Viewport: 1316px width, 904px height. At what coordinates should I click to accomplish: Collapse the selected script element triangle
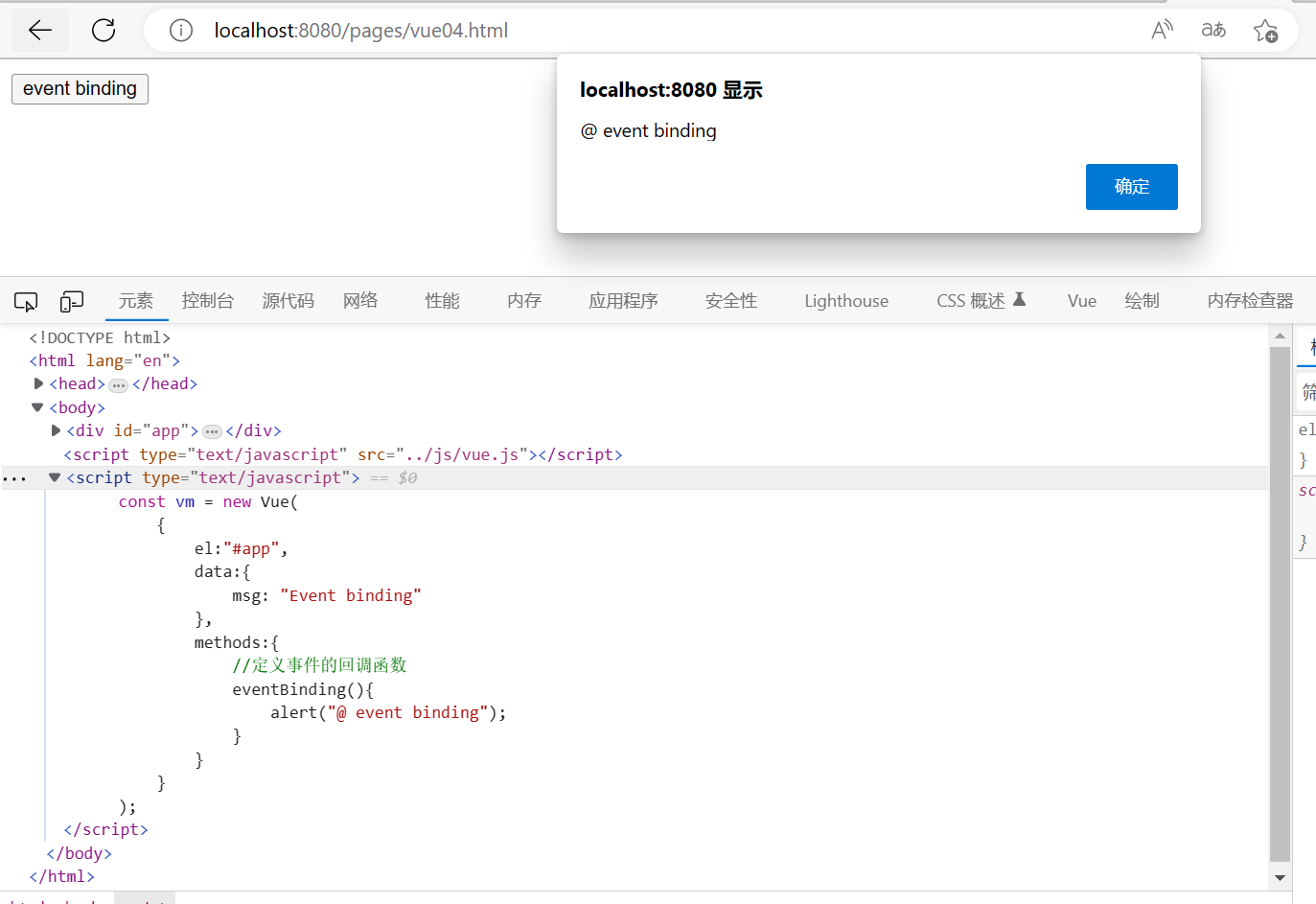[x=55, y=477]
